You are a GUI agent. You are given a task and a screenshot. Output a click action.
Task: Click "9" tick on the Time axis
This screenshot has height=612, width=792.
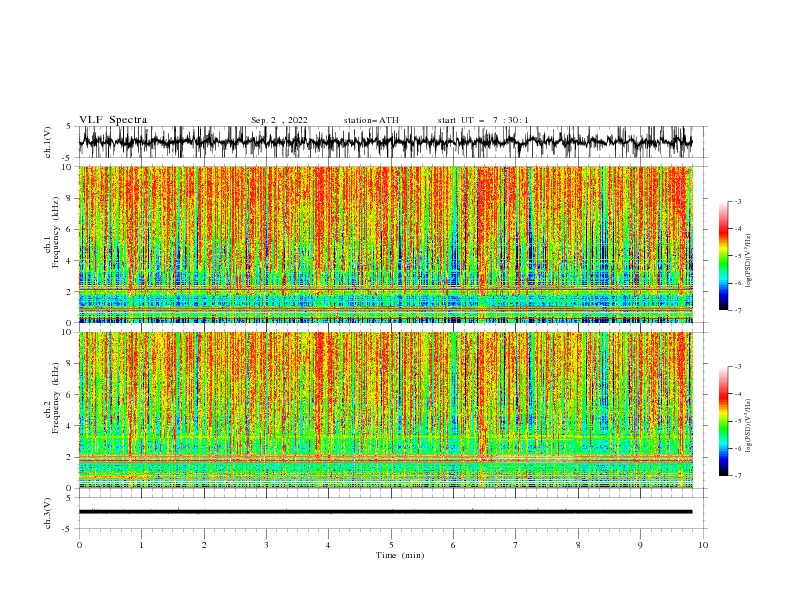coord(641,545)
